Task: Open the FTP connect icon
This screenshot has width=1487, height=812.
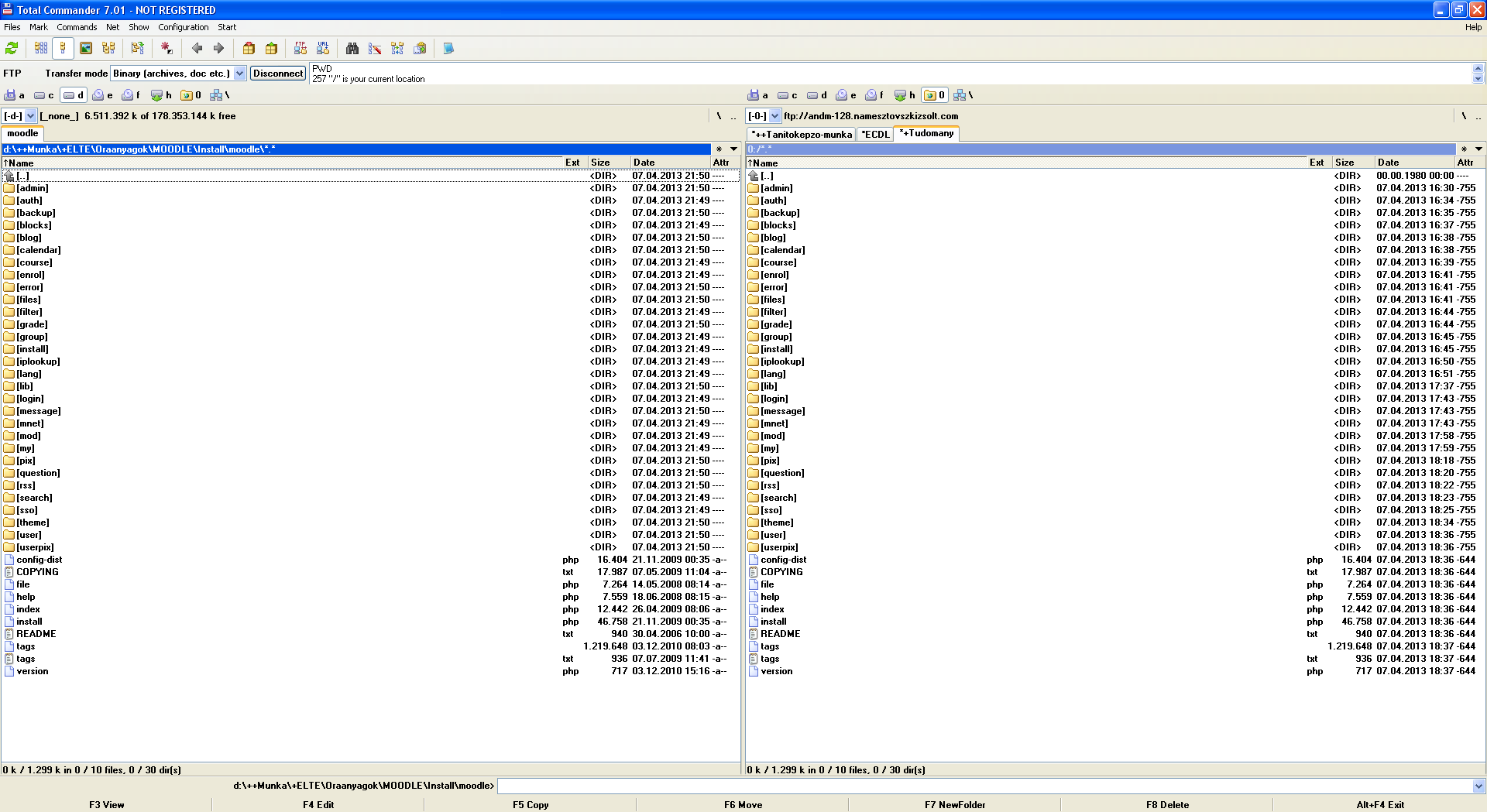Action: [300, 48]
